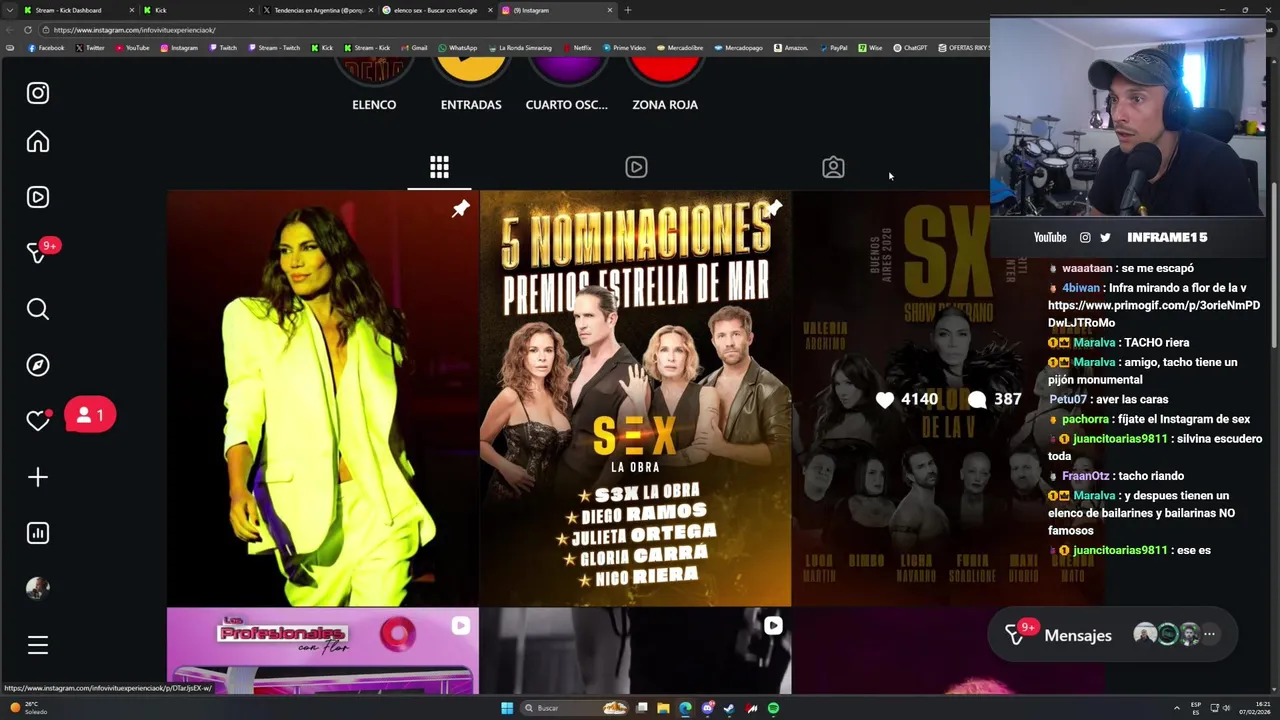Open notifications heart icon
The width and height of the screenshot is (1280, 720).
(38, 421)
